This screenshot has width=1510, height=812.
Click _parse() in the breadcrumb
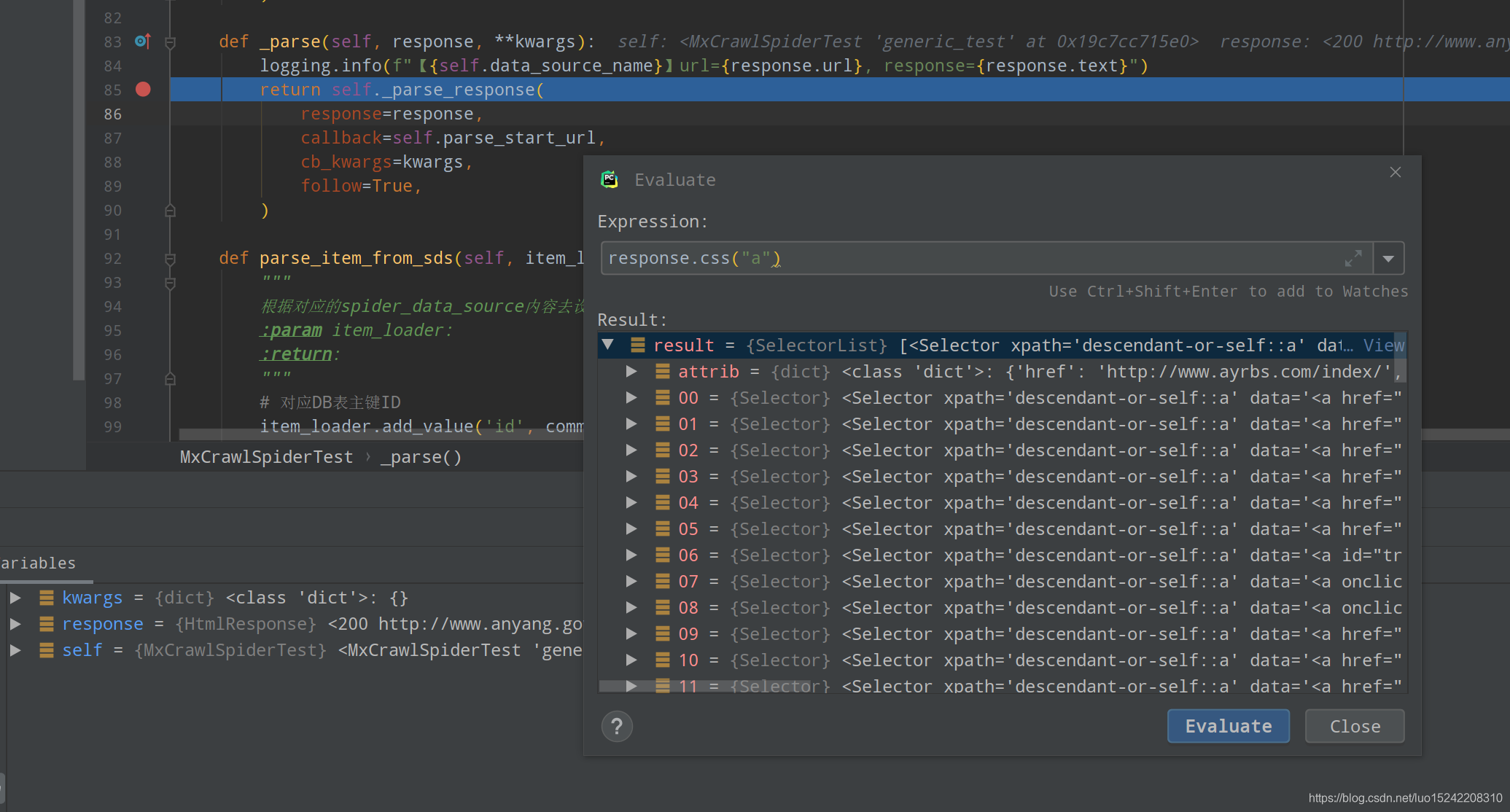pos(421,457)
